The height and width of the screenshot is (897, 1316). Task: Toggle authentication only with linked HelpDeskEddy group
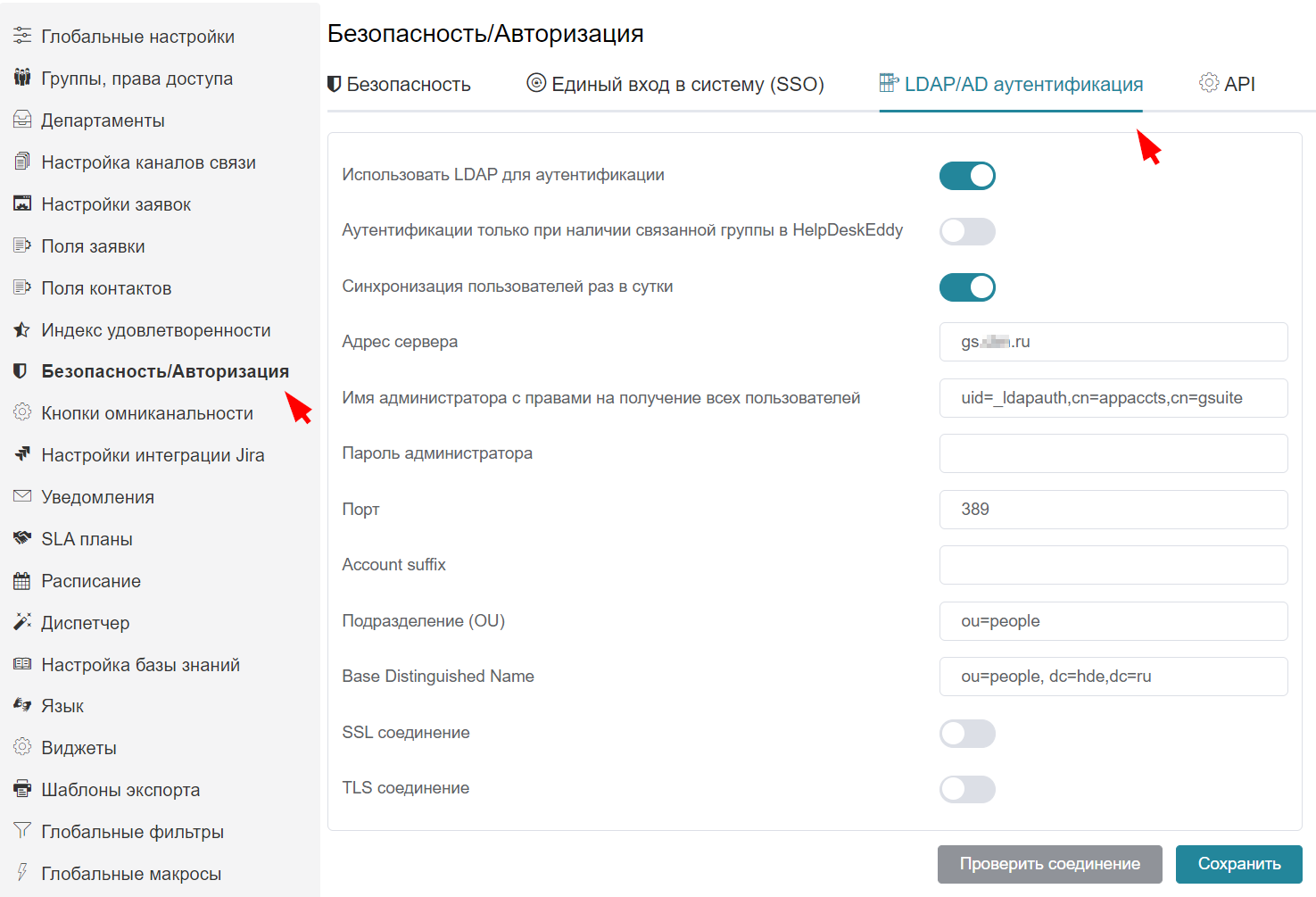[x=967, y=232]
